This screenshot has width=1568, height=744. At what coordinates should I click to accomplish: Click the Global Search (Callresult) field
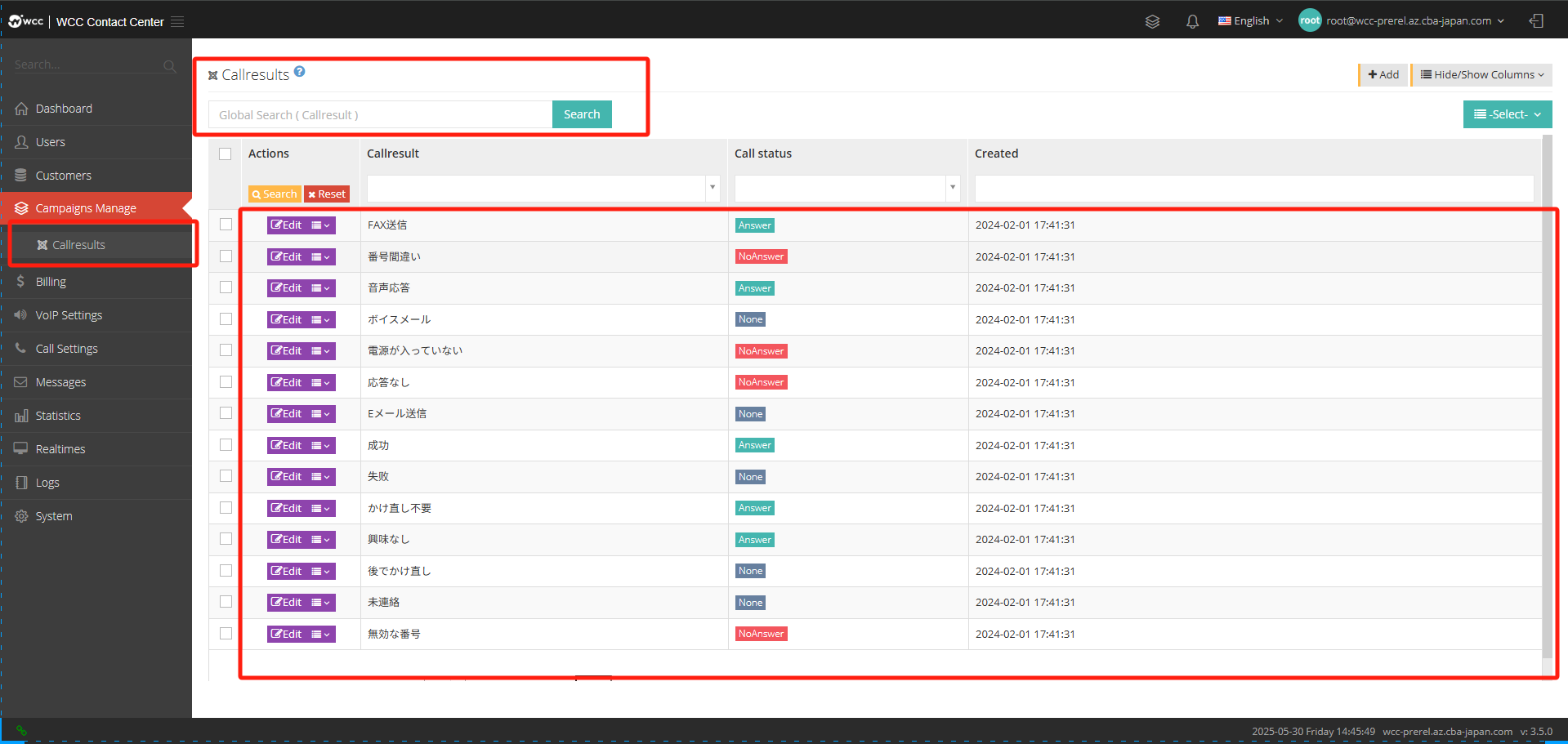[381, 114]
